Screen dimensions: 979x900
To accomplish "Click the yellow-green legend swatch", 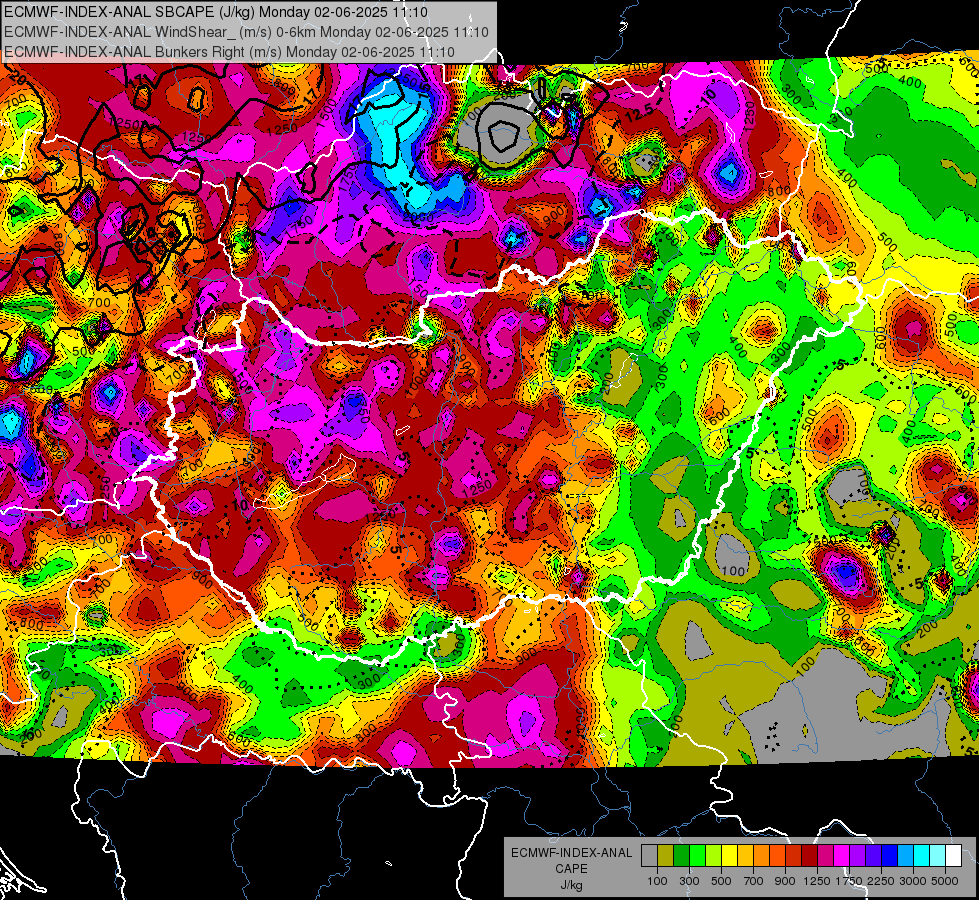I will click(714, 855).
